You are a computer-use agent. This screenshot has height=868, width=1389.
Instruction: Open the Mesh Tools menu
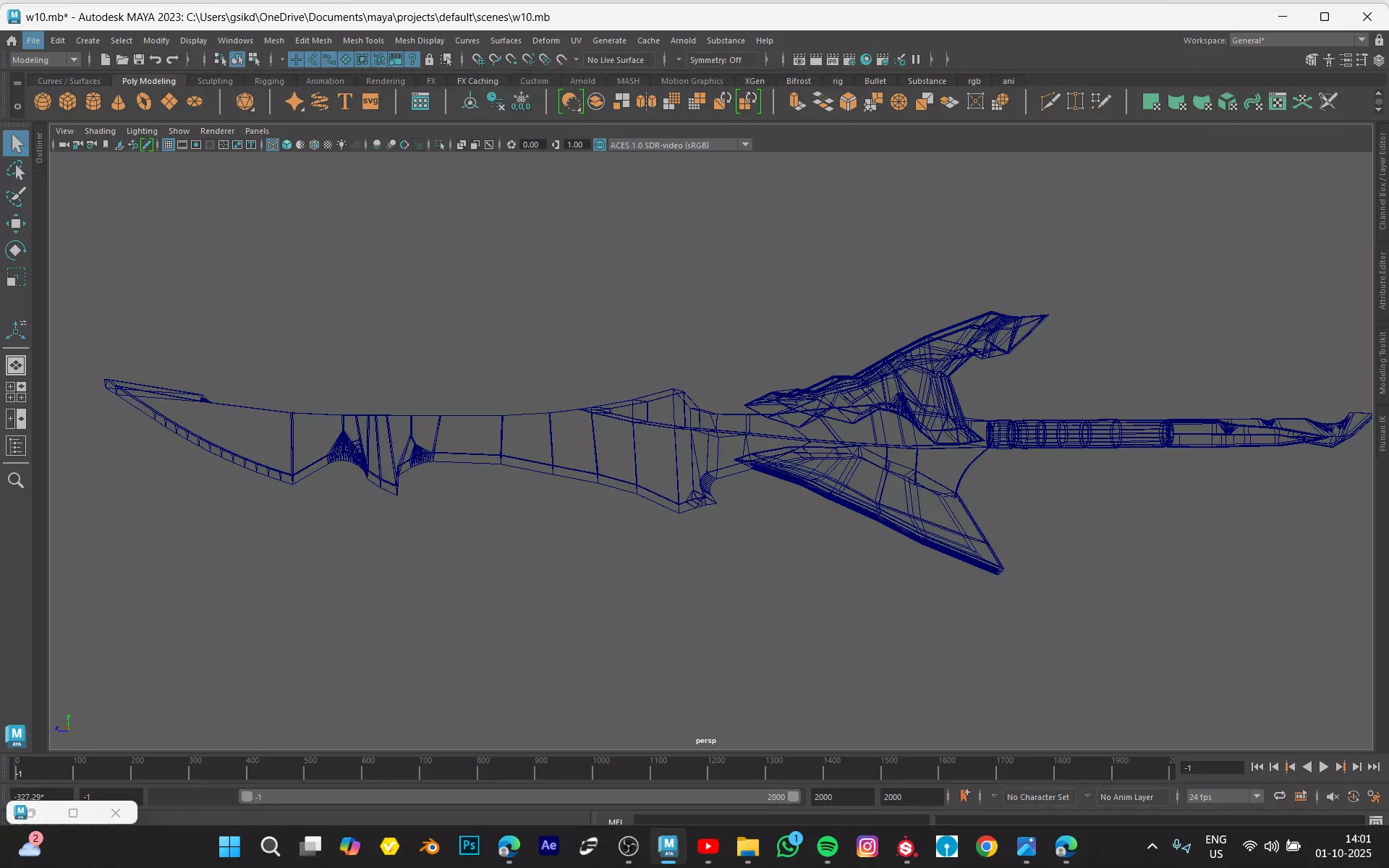pyautogui.click(x=363, y=41)
